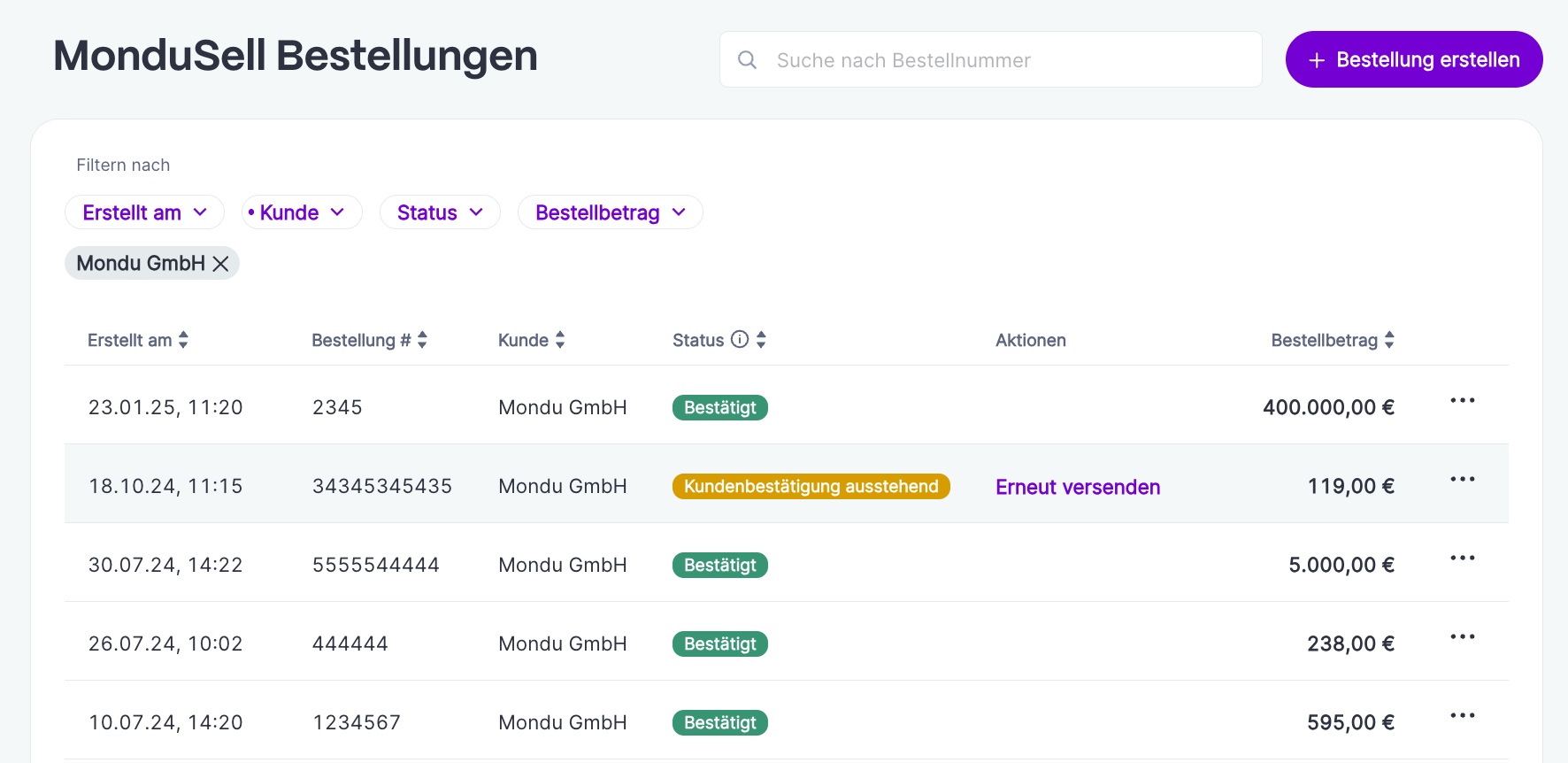The image size is (1568, 763).
Task: Sort by Kunde column arrows
Action: click(559, 340)
